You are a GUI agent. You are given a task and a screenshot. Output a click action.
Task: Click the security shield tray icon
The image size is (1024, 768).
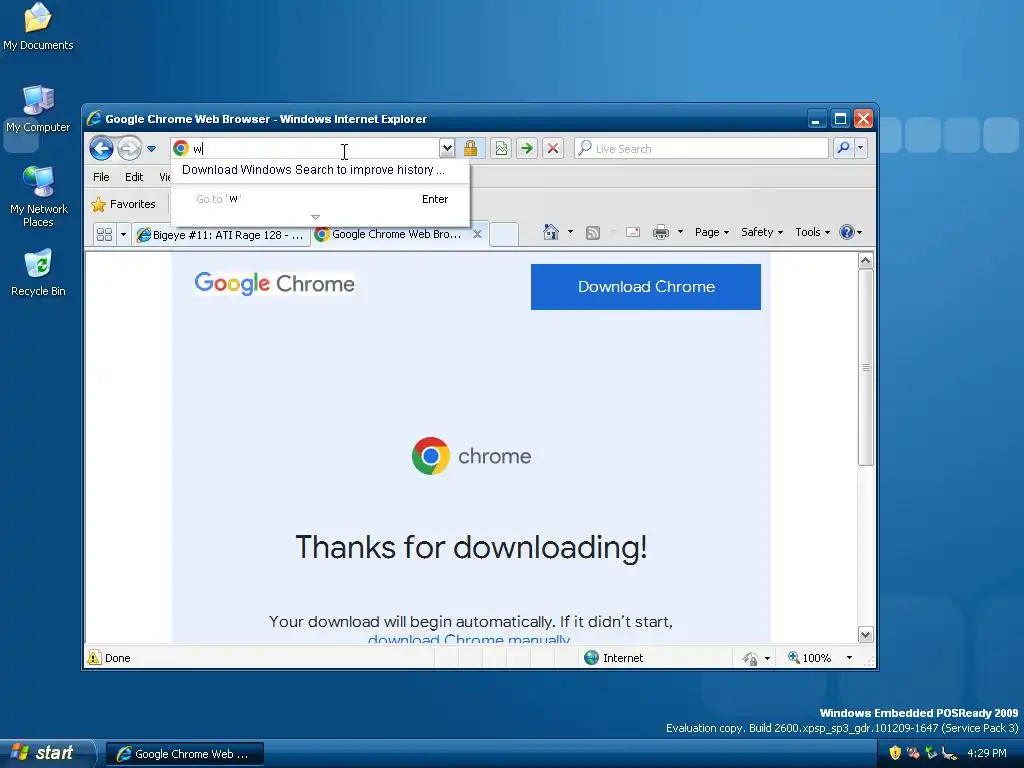(x=895, y=753)
